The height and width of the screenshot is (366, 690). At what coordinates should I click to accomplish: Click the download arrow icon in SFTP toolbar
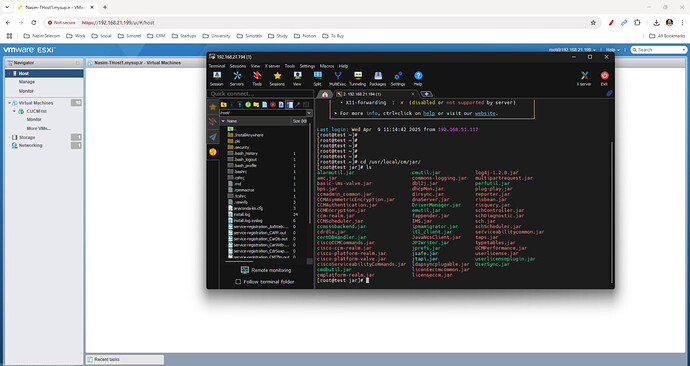pos(231,104)
